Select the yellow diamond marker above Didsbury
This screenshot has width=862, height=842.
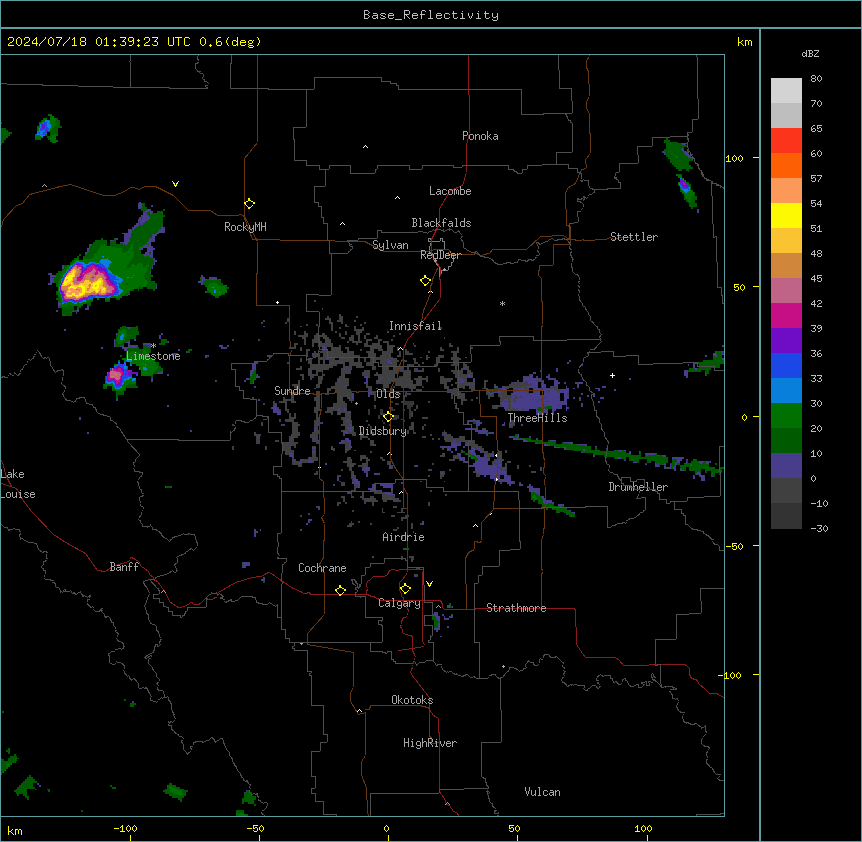pos(388,417)
